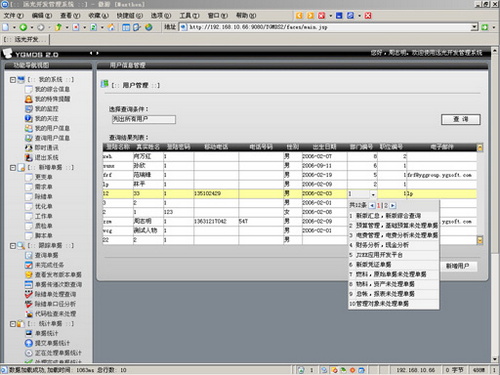Open 需求单 in the navigation tree
This screenshot has width=500, height=375.
click(x=44, y=187)
